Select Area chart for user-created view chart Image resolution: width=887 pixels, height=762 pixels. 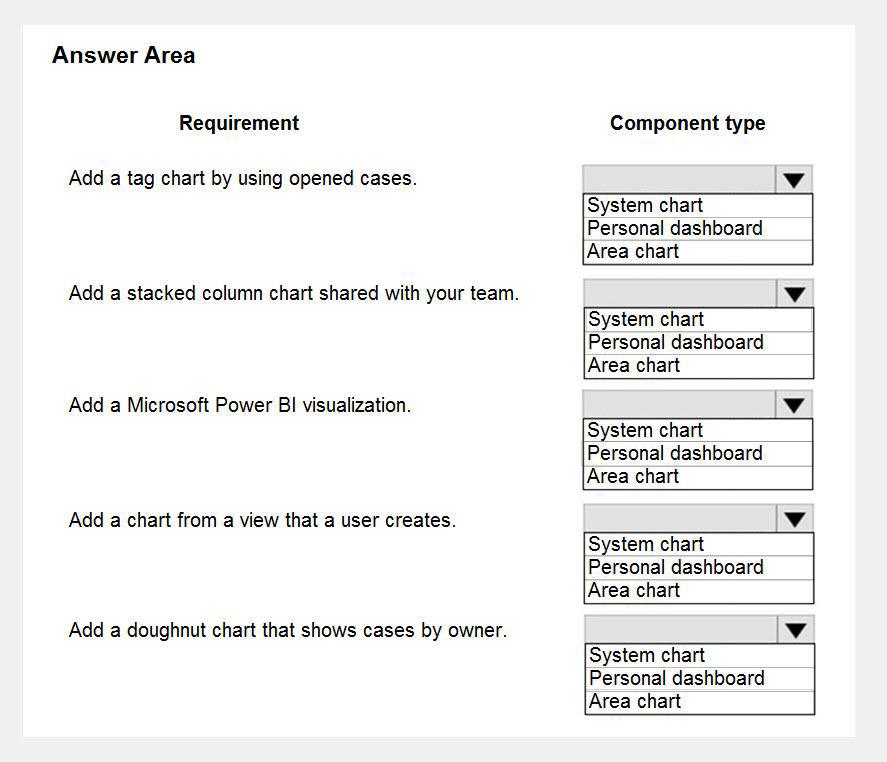tap(635, 591)
